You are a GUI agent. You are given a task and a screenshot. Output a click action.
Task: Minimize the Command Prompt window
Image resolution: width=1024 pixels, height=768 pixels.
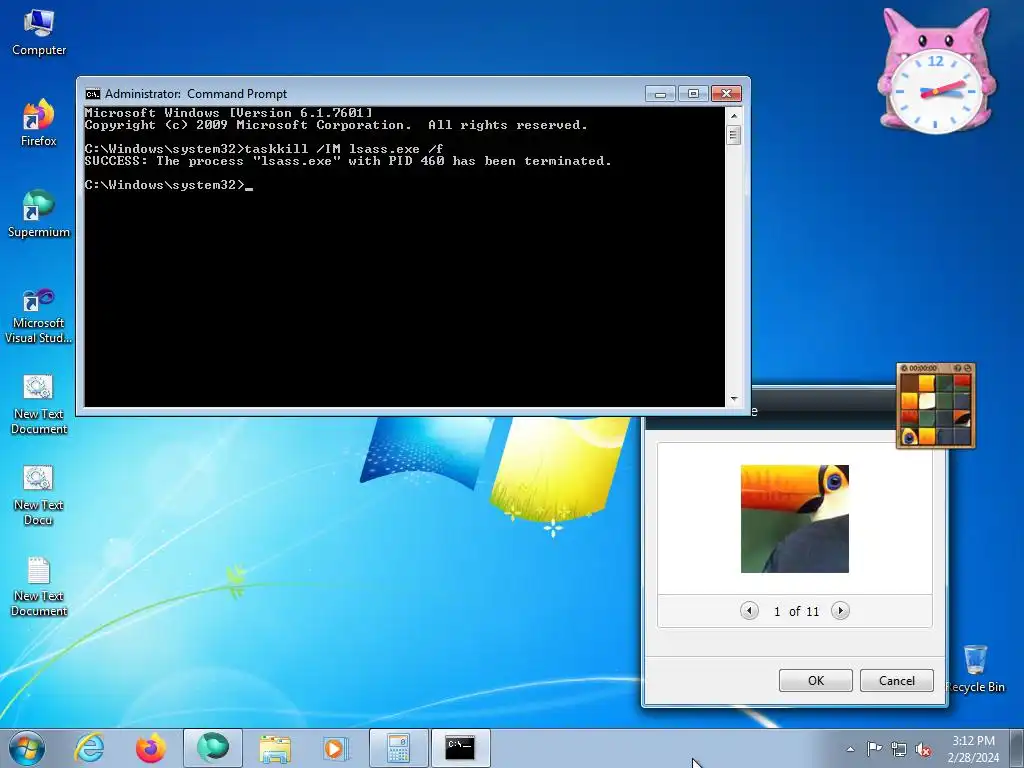coord(660,94)
